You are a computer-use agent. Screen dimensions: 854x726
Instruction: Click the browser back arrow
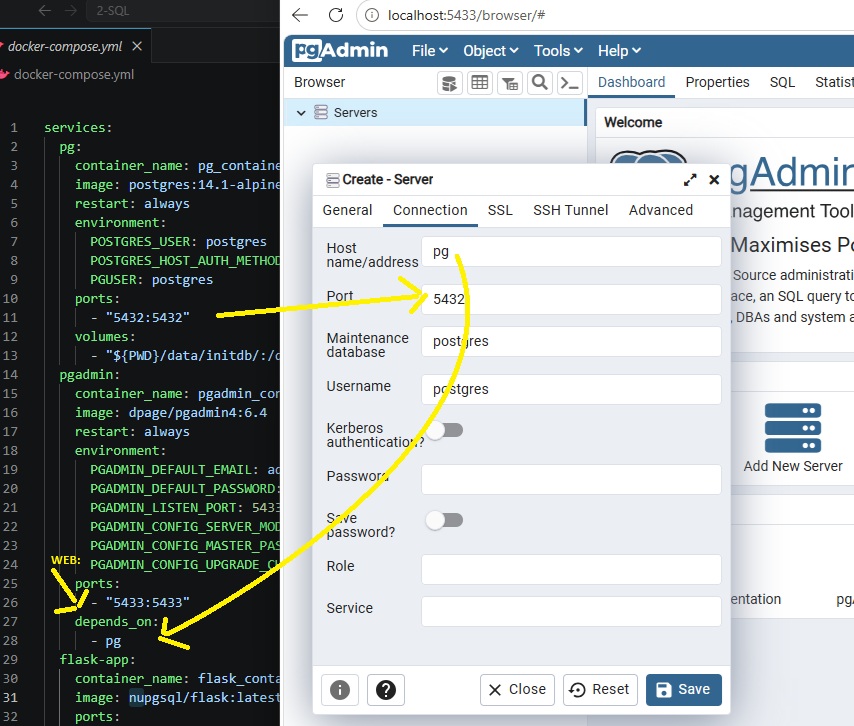click(x=300, y=15)
